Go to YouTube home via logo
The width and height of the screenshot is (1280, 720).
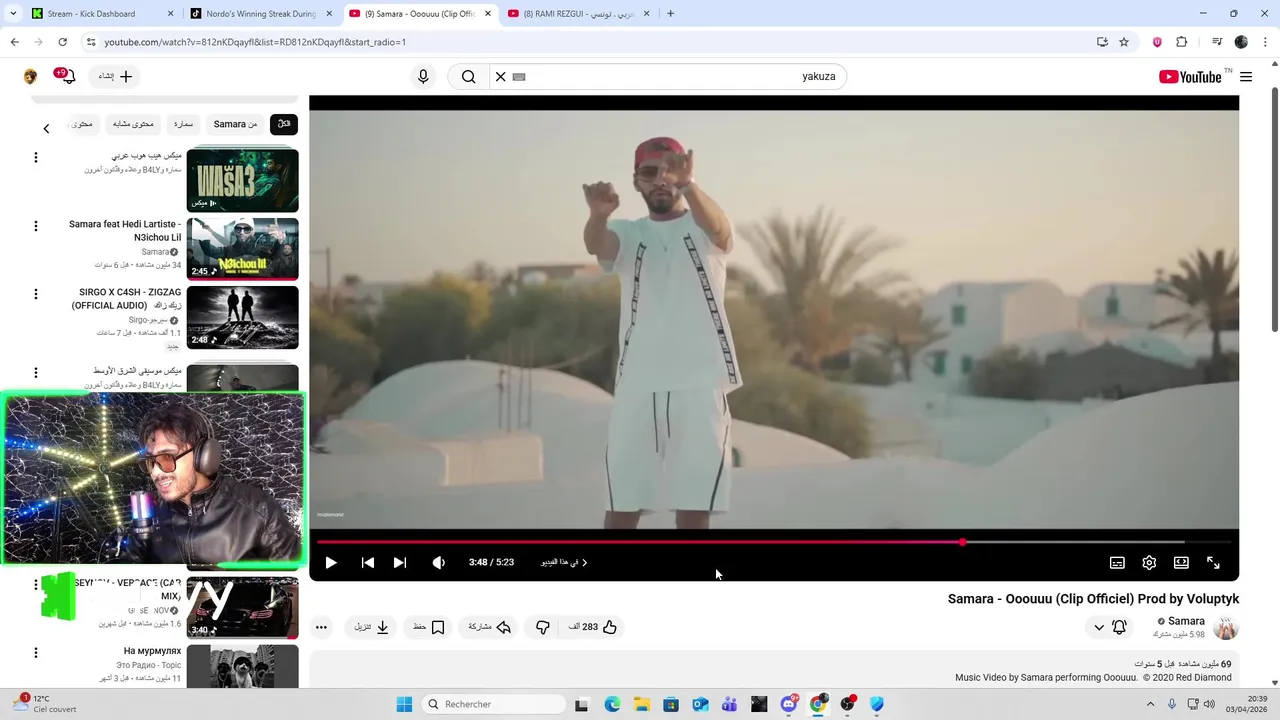coord(1190,77)
